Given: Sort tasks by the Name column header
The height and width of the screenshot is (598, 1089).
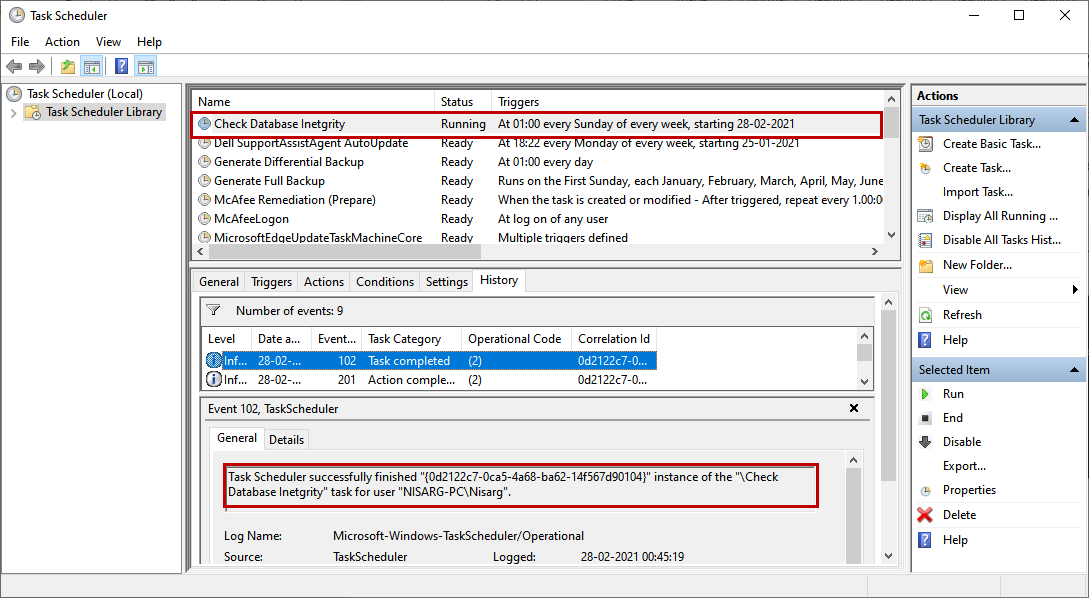Looking at the screenshot, I should pyautogui.click(x=313, y=101).
